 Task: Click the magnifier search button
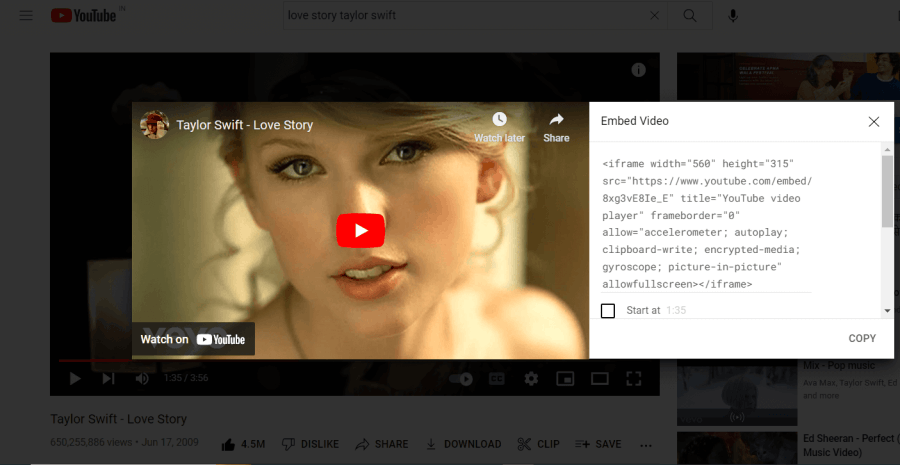click(690, 16)
